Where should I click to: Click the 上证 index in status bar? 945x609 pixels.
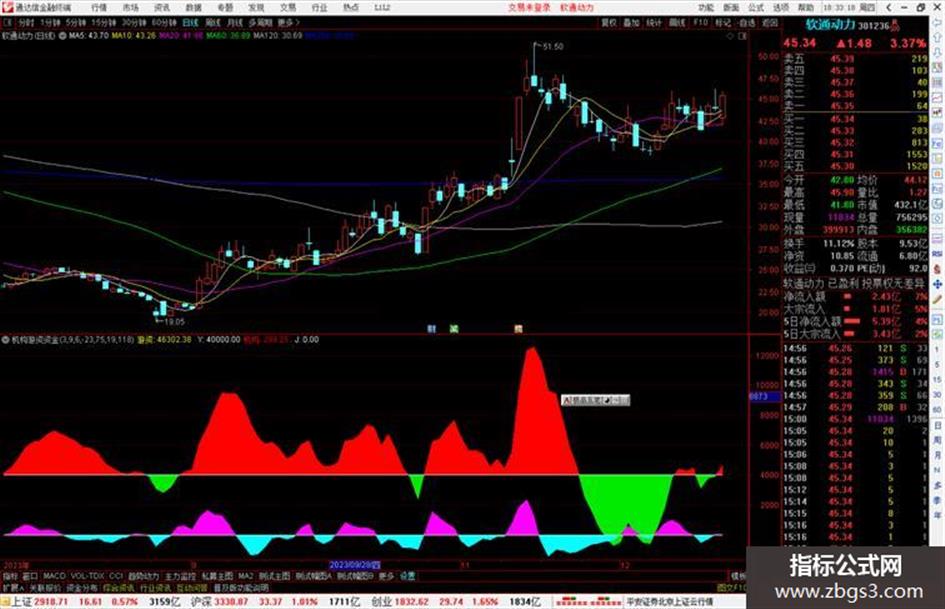coord(22,602)
